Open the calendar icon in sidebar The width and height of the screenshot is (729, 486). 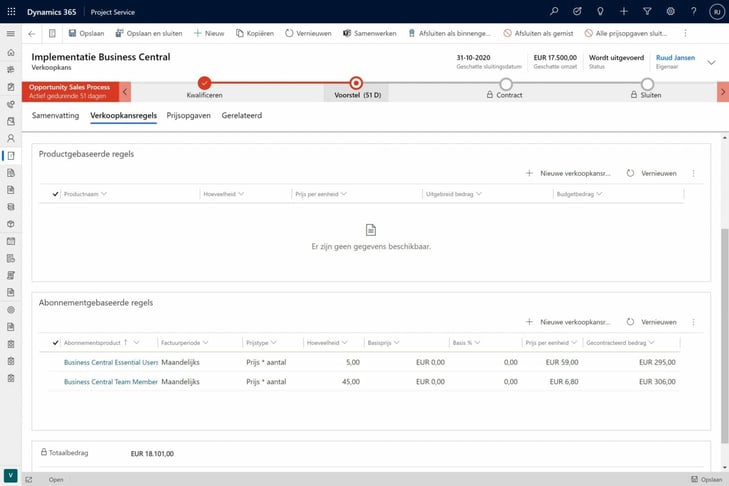pos(11,241)
